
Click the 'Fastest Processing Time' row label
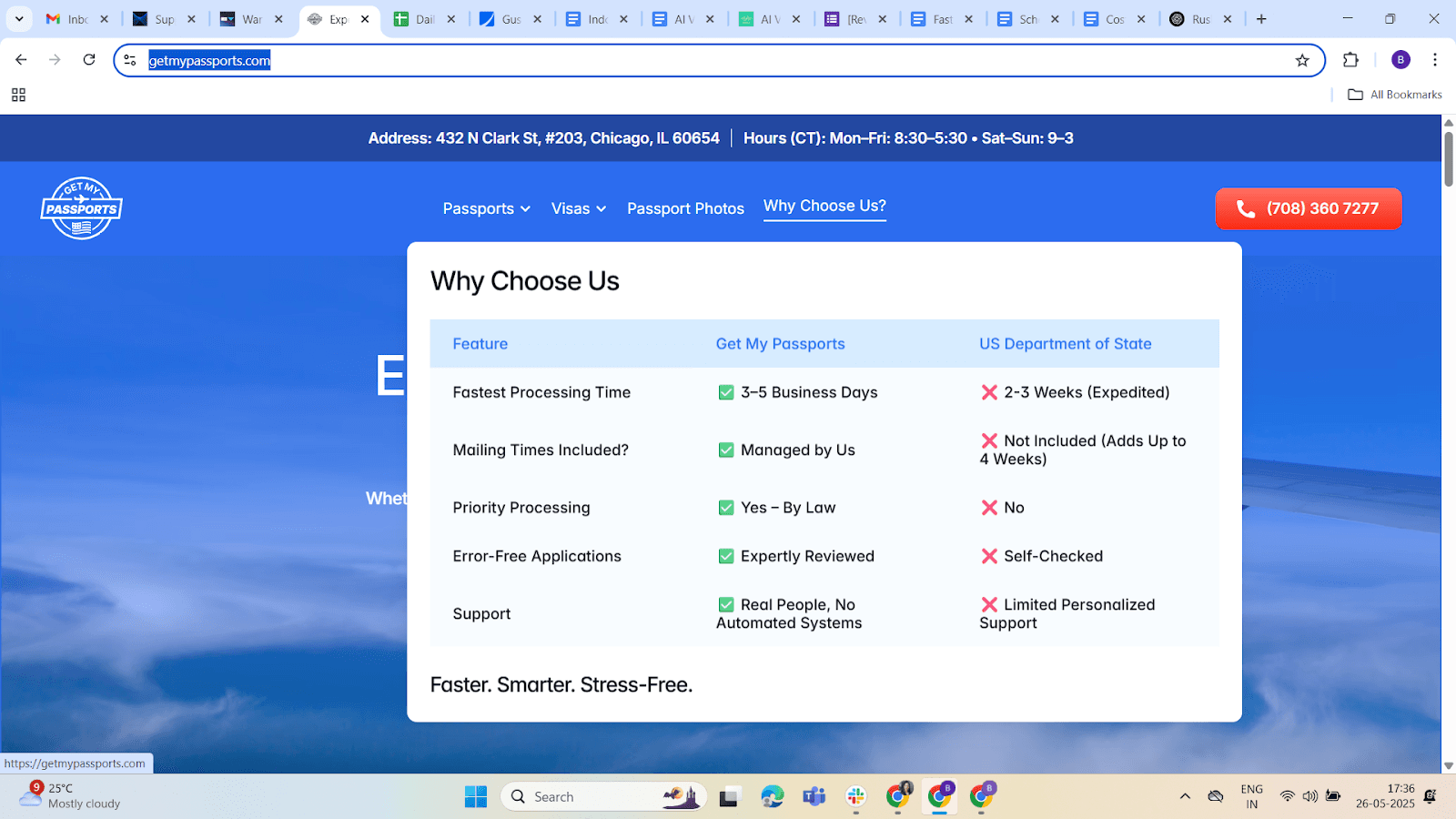click(x=541, y=392)
